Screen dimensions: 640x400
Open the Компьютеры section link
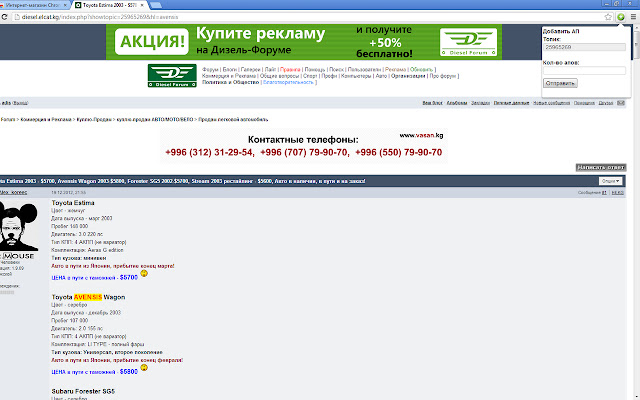[356, 76]
